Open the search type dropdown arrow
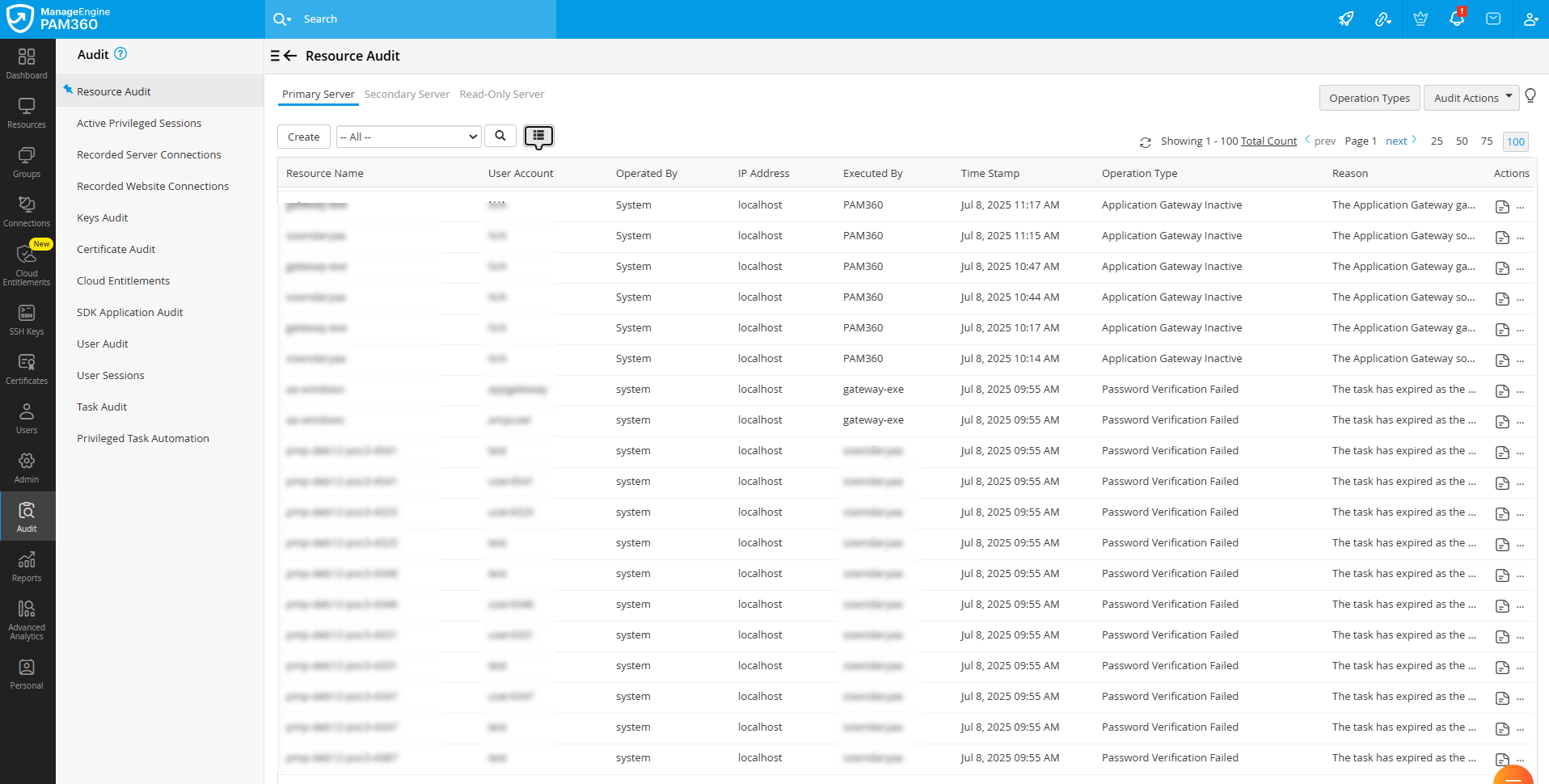This screenshot has height=784, width=1549. (287, 19)
